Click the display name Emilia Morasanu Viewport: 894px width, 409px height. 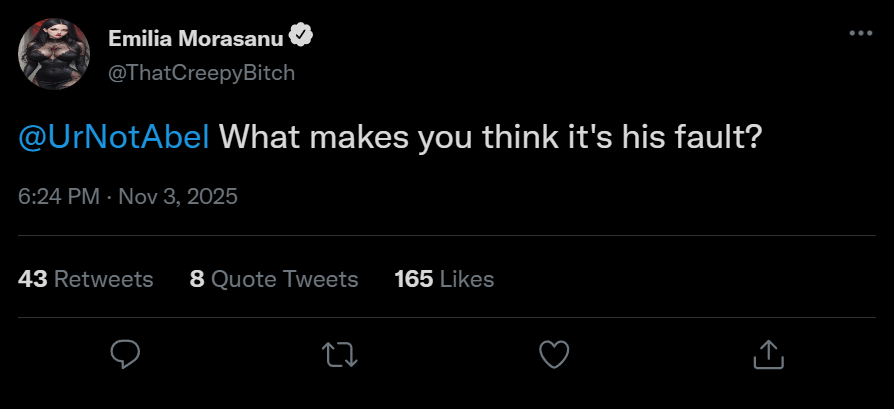pos(195,38)
